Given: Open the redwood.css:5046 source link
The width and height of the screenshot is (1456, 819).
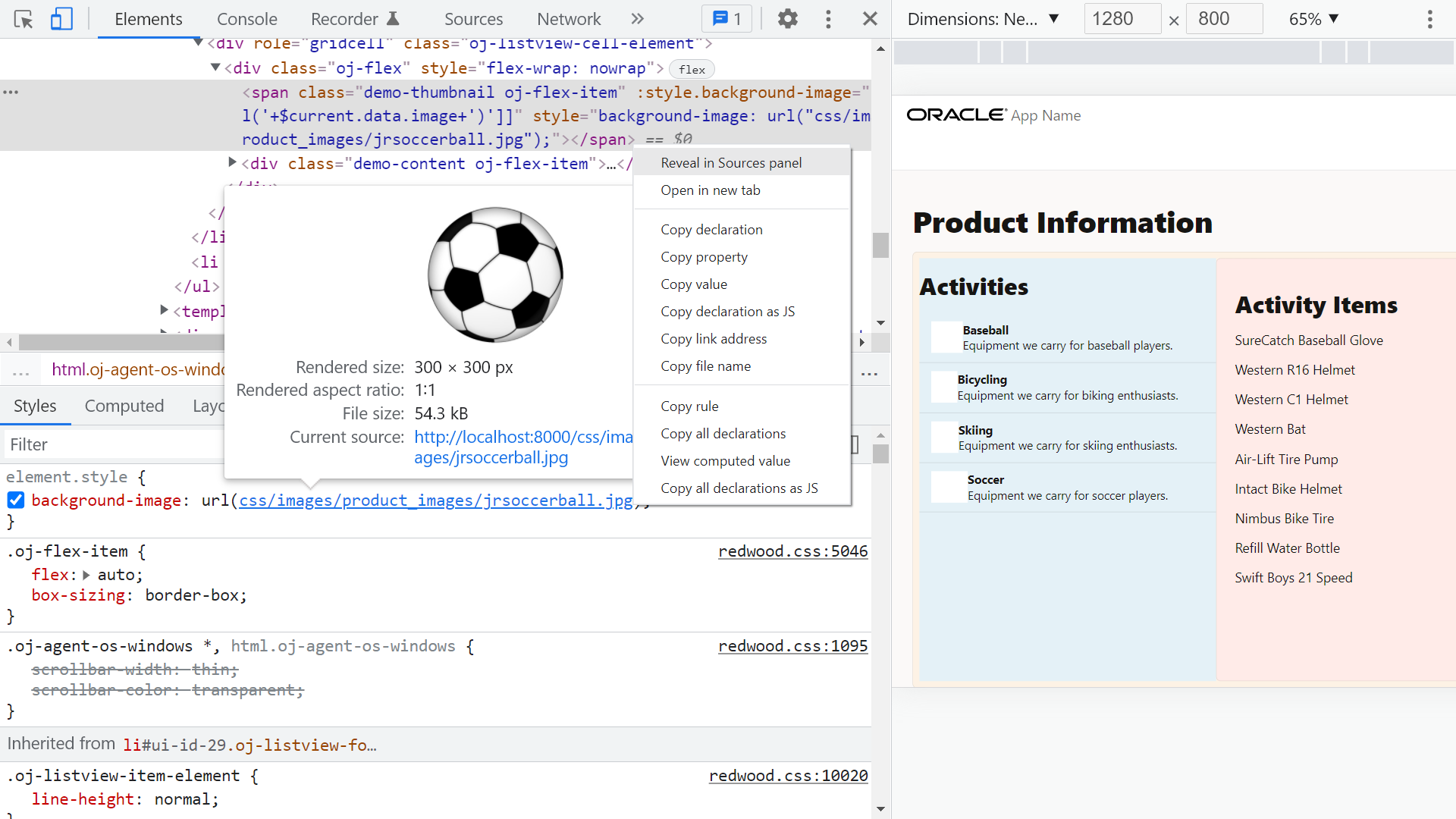Looking at the screenshot, I should pyautogui.click(x=792, y=551).
